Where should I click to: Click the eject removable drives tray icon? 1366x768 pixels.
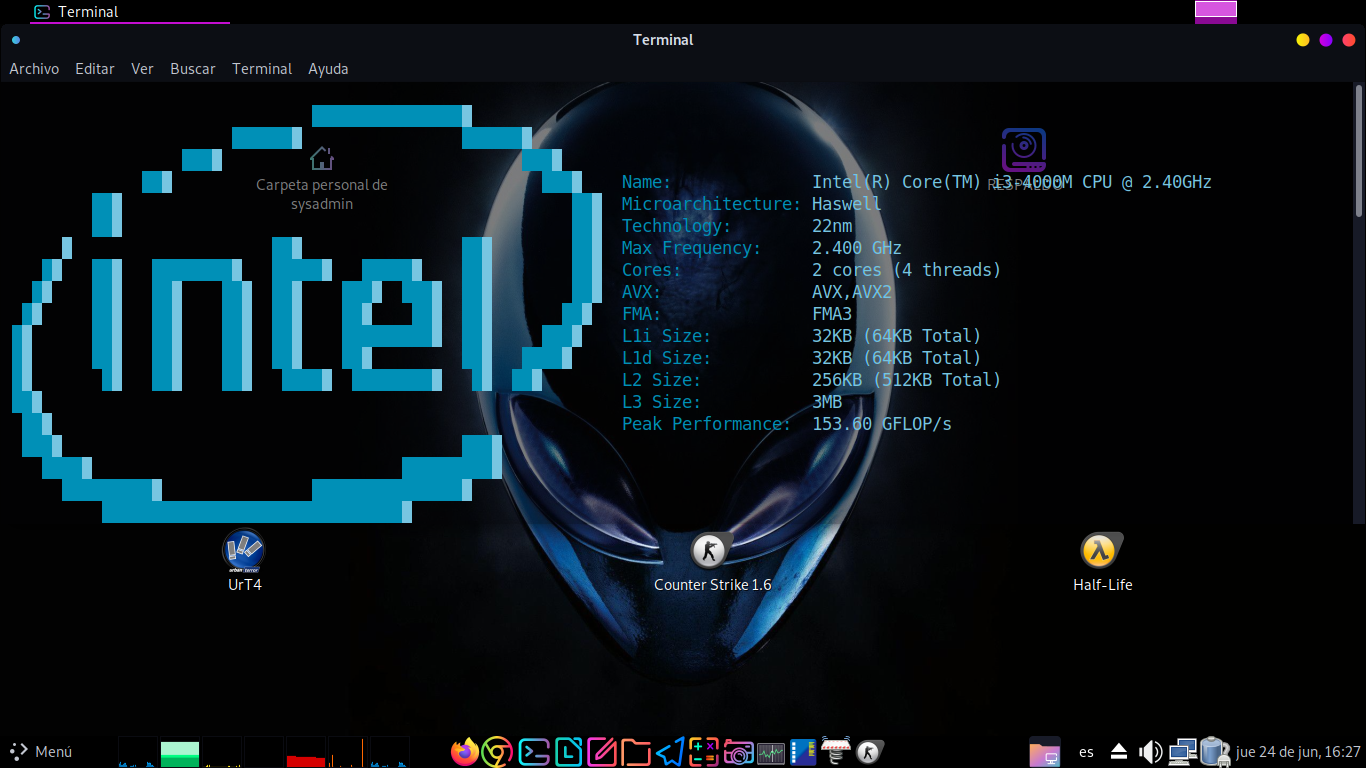(1119, 752)
